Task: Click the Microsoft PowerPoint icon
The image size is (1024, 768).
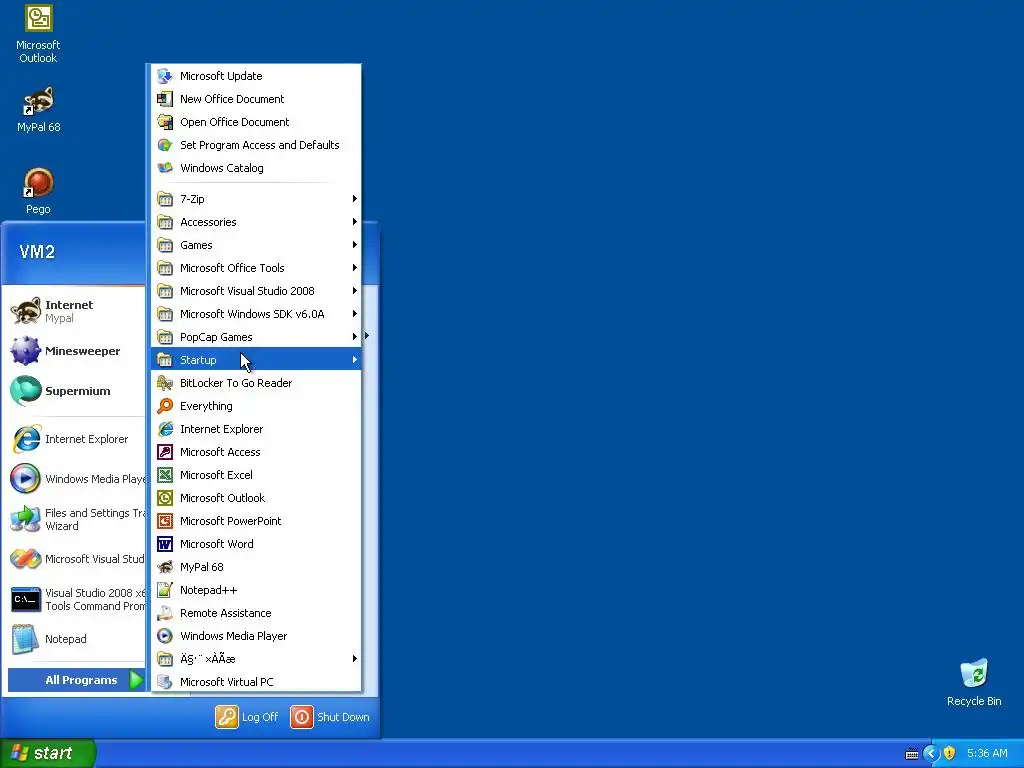Action: pos(165,521)
